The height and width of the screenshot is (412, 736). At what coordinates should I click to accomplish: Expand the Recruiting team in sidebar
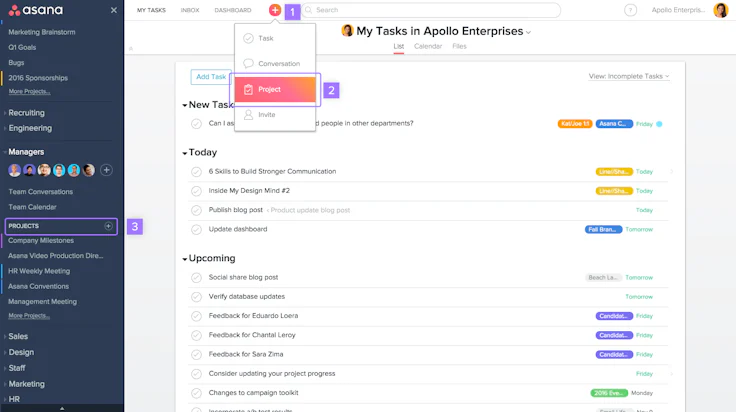(x=26, y=113)
